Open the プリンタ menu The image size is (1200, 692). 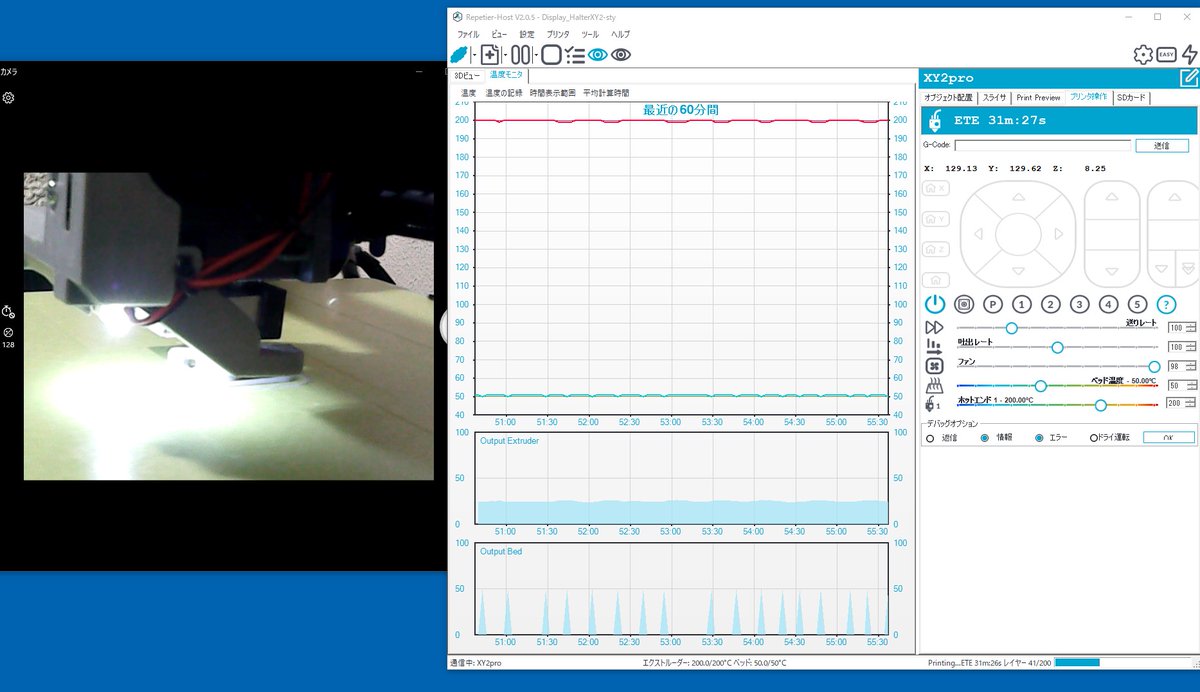558,34
